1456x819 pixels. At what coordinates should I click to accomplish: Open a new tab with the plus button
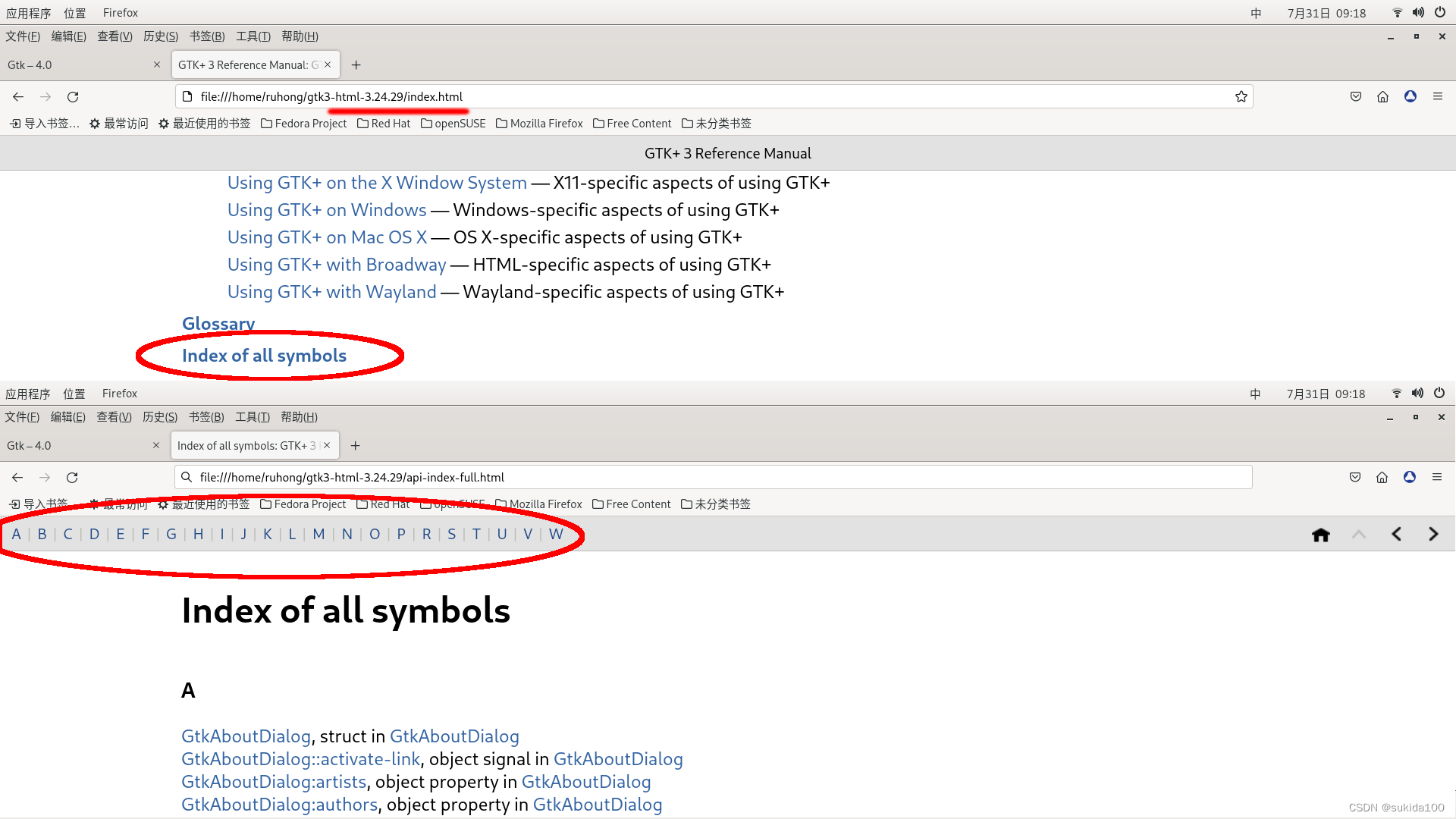(x=356, y=64)
